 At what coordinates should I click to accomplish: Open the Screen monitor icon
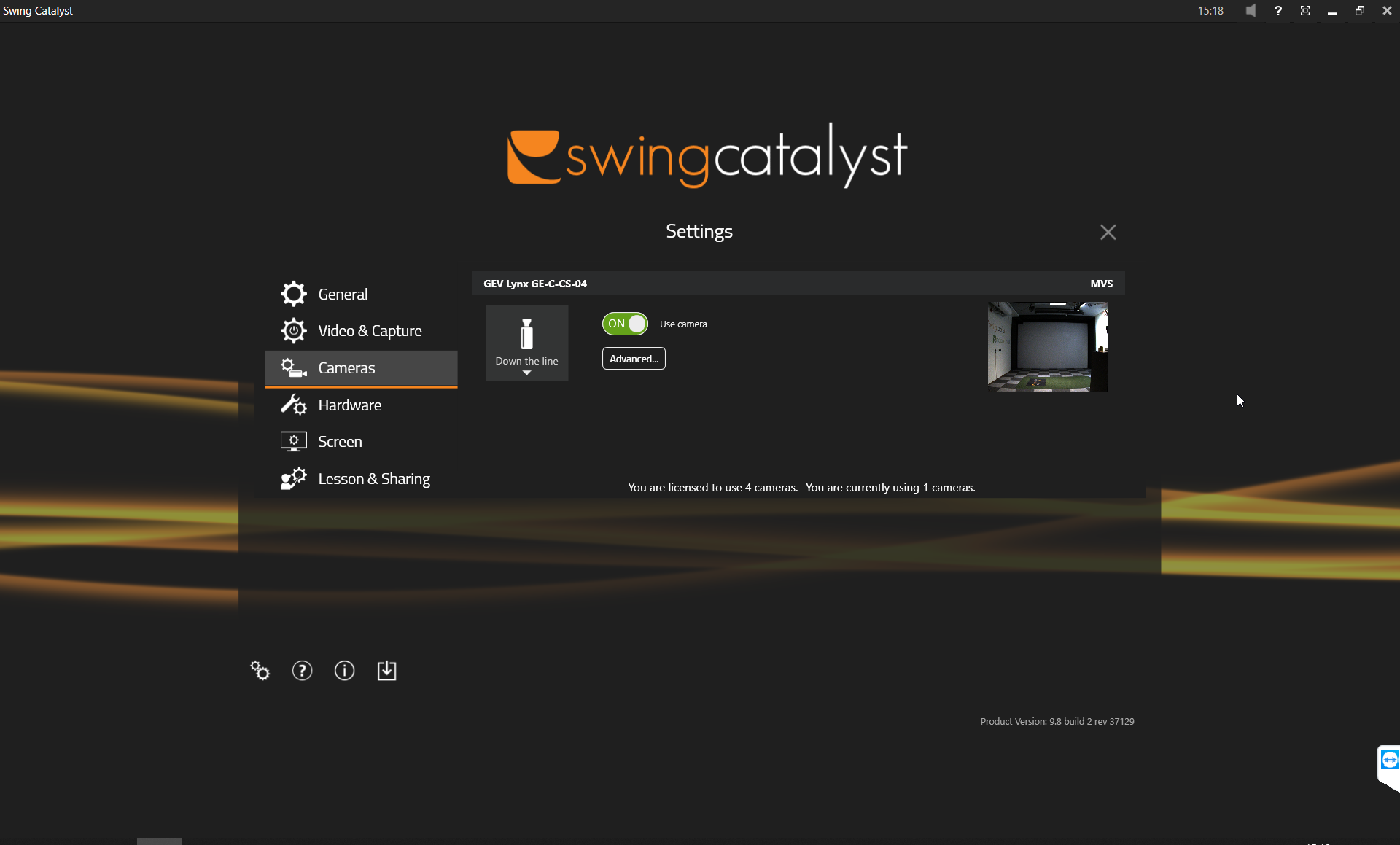point(293,441)
